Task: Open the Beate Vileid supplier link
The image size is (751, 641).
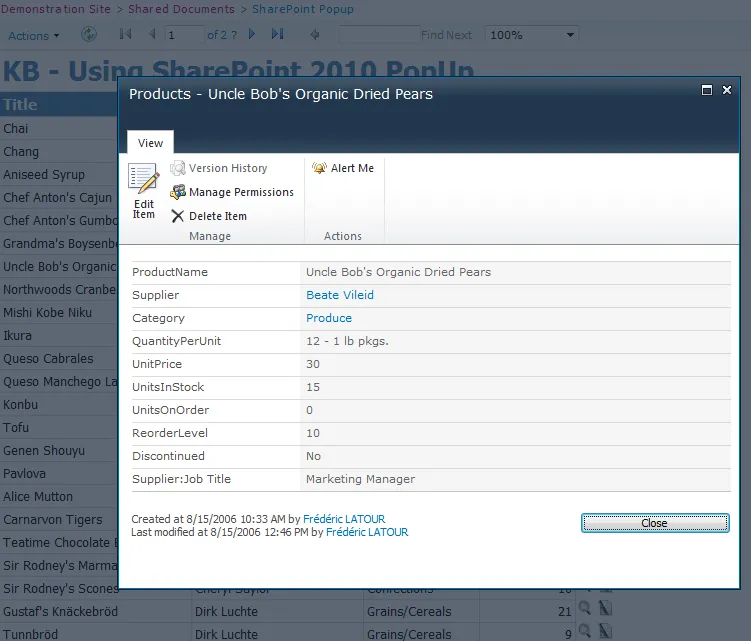Action: click(339, 295)
